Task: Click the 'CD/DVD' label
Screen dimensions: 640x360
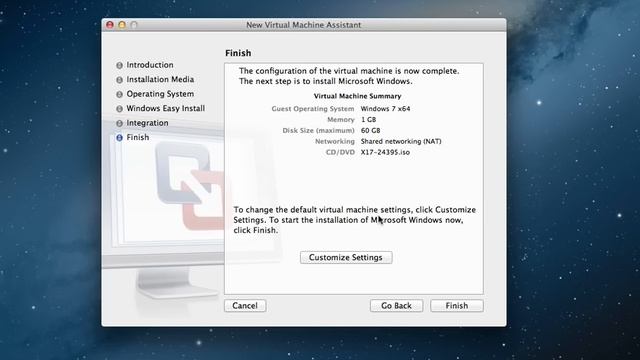Action: click(340, 152)
